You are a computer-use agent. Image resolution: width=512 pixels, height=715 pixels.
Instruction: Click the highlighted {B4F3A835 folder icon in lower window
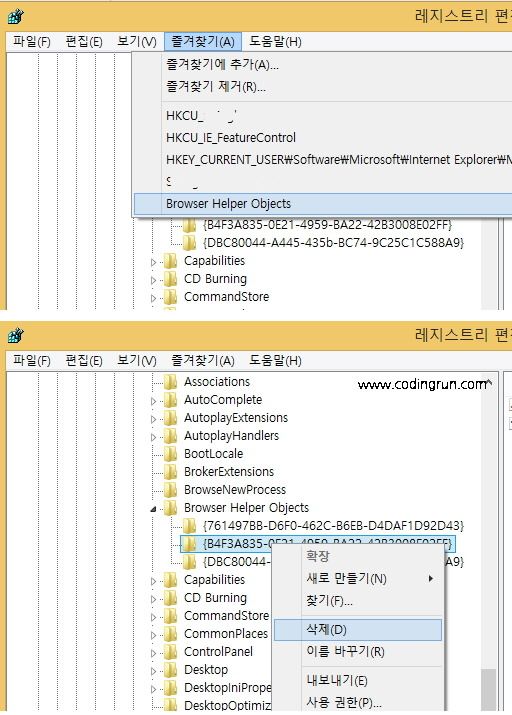[x=189, y=544]
